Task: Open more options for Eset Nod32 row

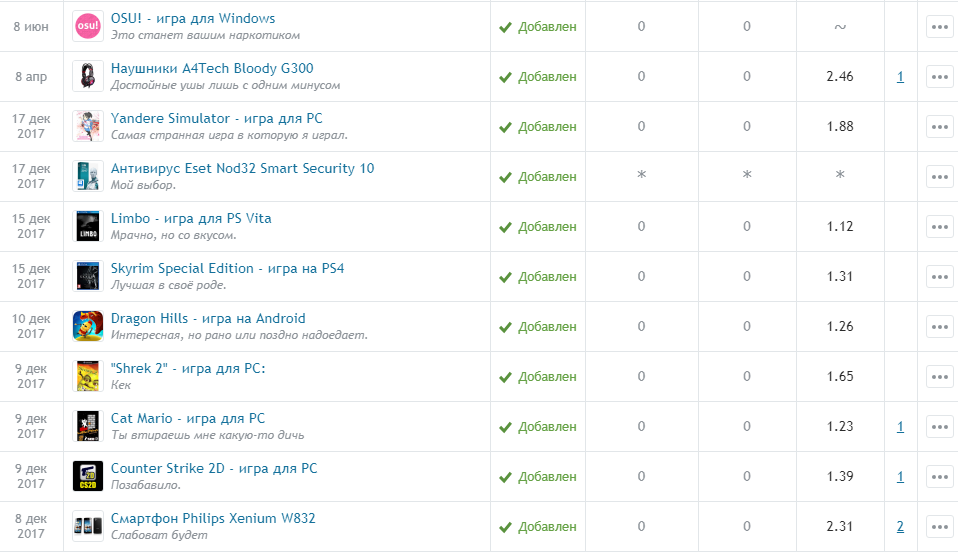Action: (940, 177)
